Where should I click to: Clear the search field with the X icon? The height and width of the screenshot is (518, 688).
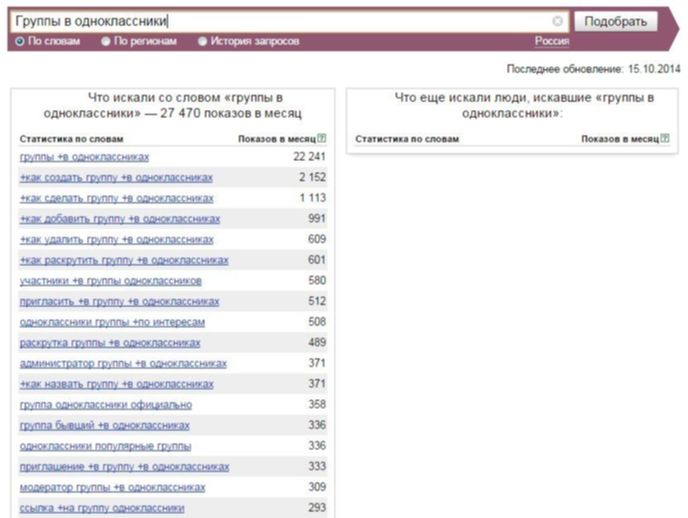pos(557,21)
